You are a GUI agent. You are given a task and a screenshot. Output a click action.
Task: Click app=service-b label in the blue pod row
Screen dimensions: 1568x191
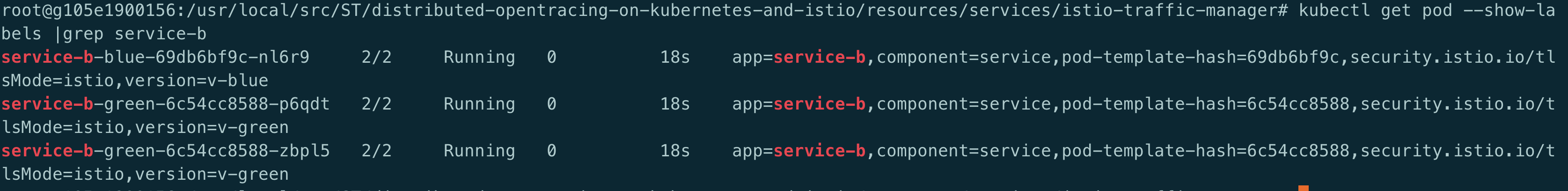click(x=799, y=57)
